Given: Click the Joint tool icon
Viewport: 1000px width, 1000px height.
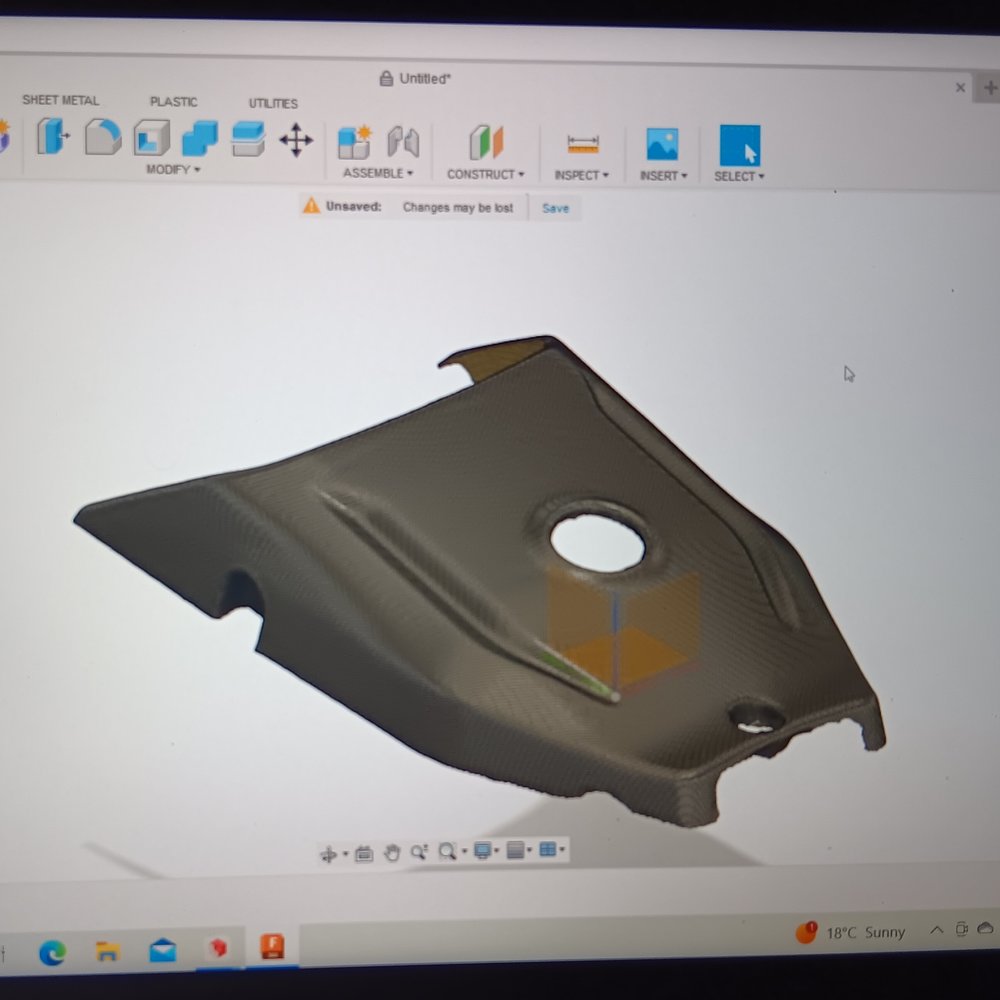Looking at the screenshot, I should 403,142.
